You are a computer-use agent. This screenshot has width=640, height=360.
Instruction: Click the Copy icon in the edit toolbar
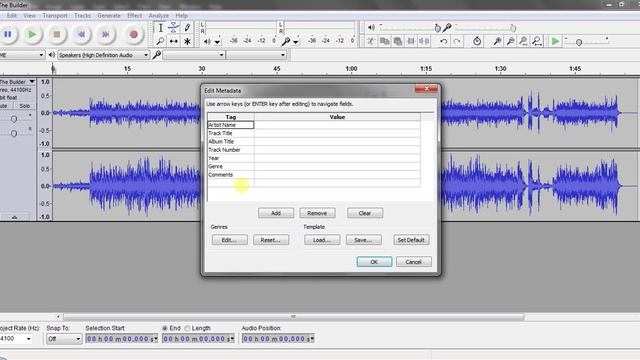[384, 41]
